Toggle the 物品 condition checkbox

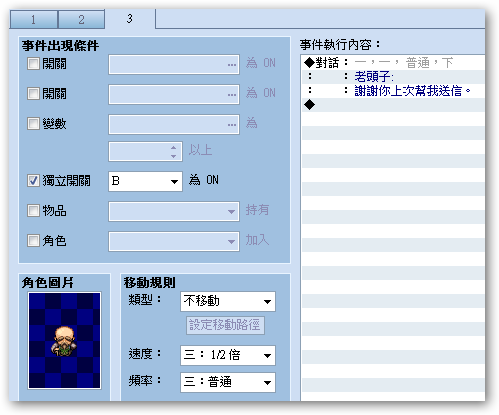tap(33, 210)
